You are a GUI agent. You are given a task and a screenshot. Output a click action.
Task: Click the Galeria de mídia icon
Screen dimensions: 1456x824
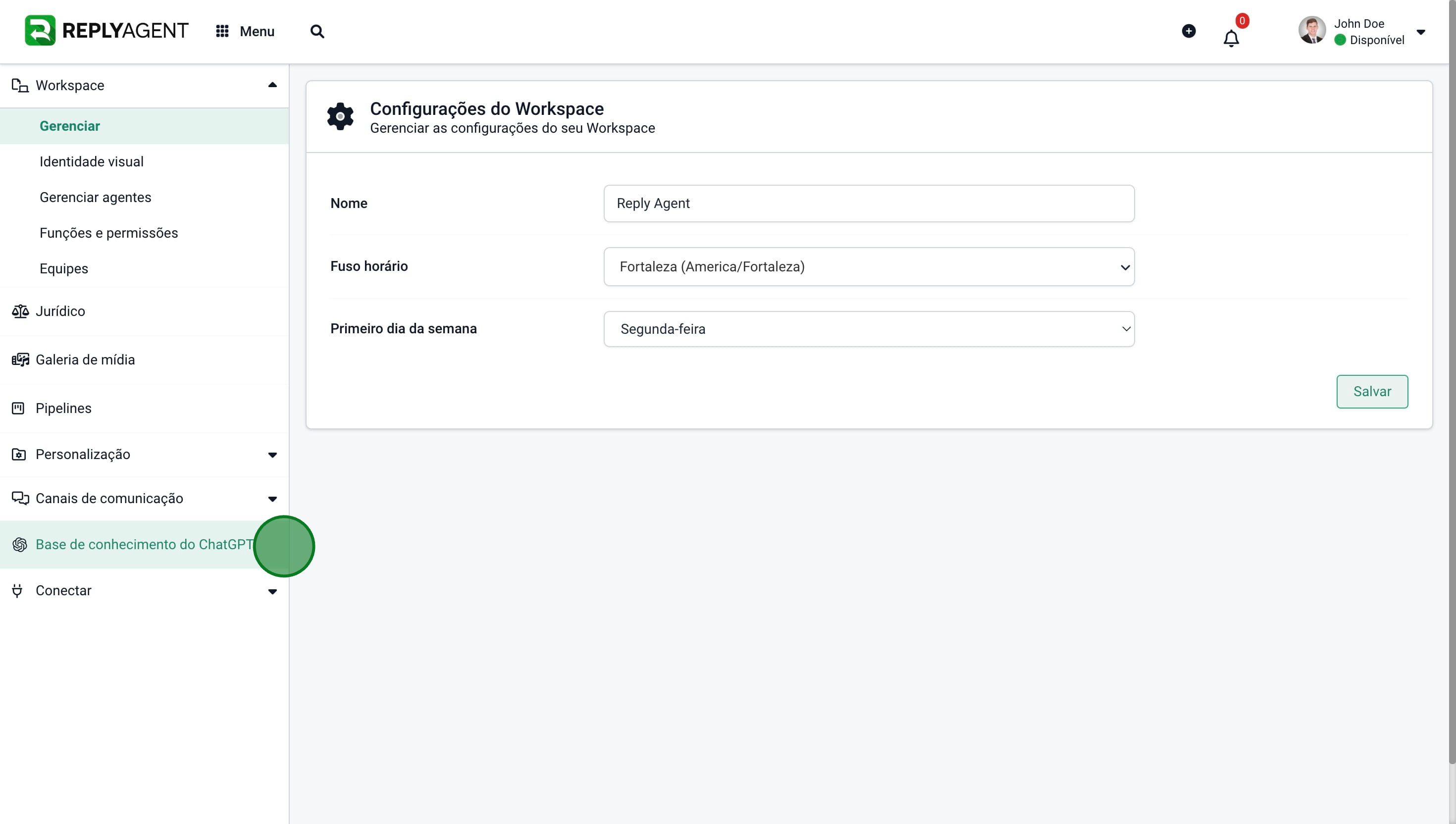[20, 360]
